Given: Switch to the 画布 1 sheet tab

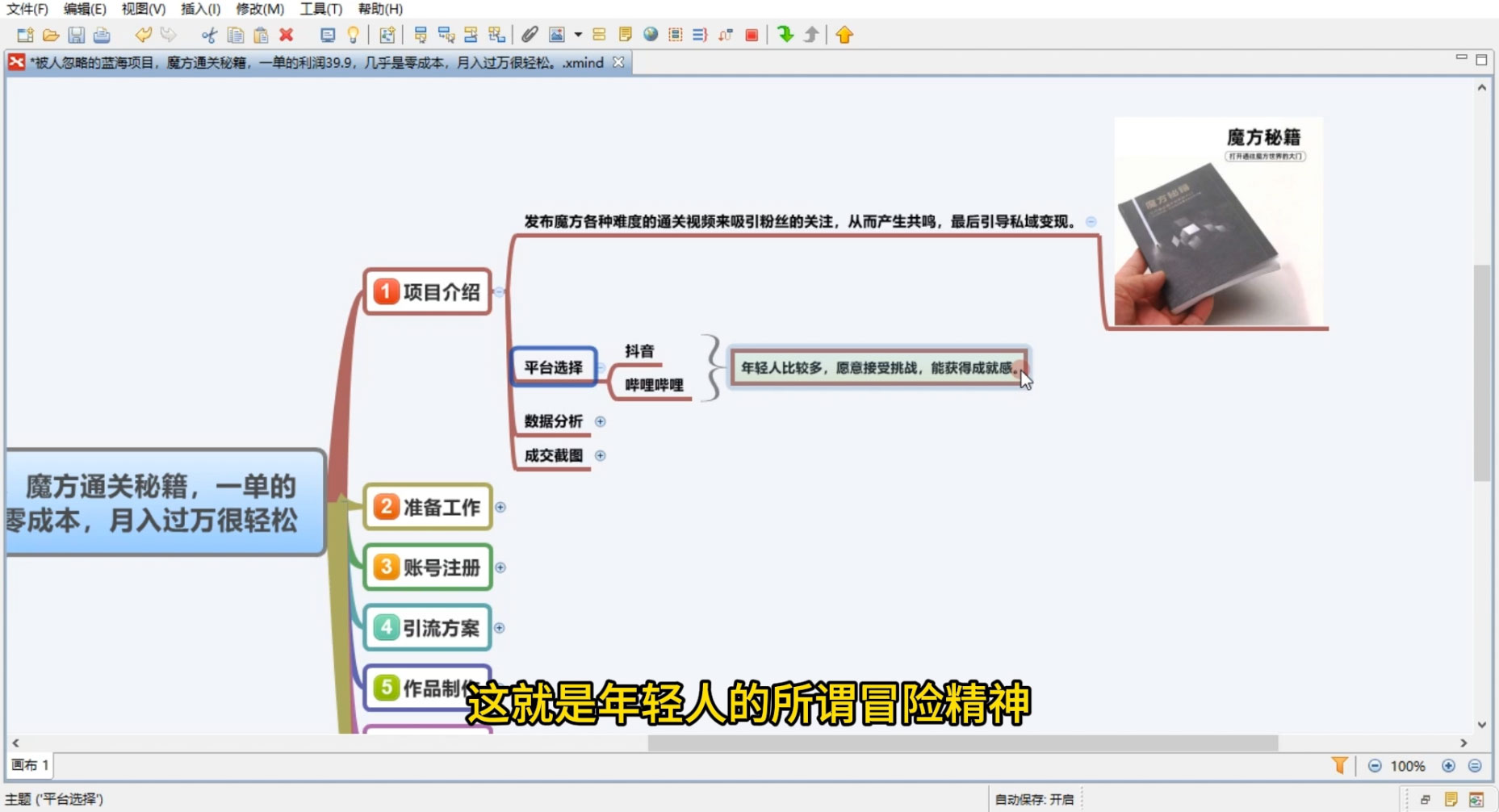Looking at the screenshot, I should coord(30,764).
